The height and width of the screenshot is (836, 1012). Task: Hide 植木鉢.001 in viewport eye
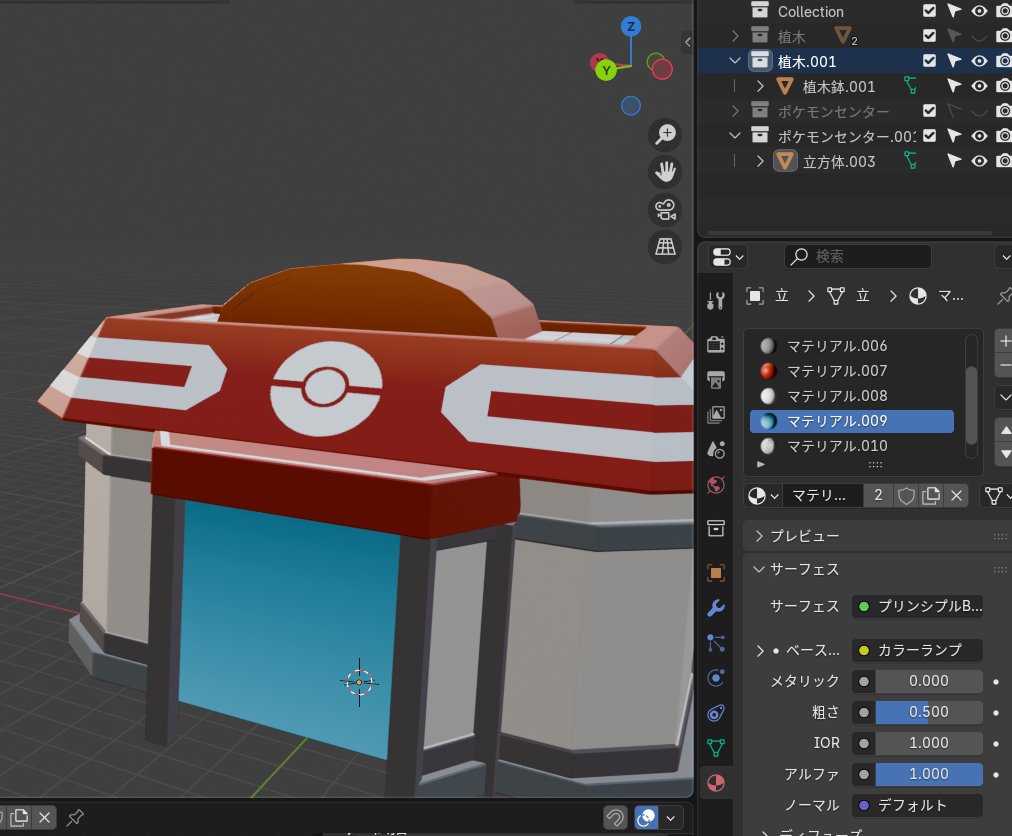pyautogui.click(x=979, y=86)
